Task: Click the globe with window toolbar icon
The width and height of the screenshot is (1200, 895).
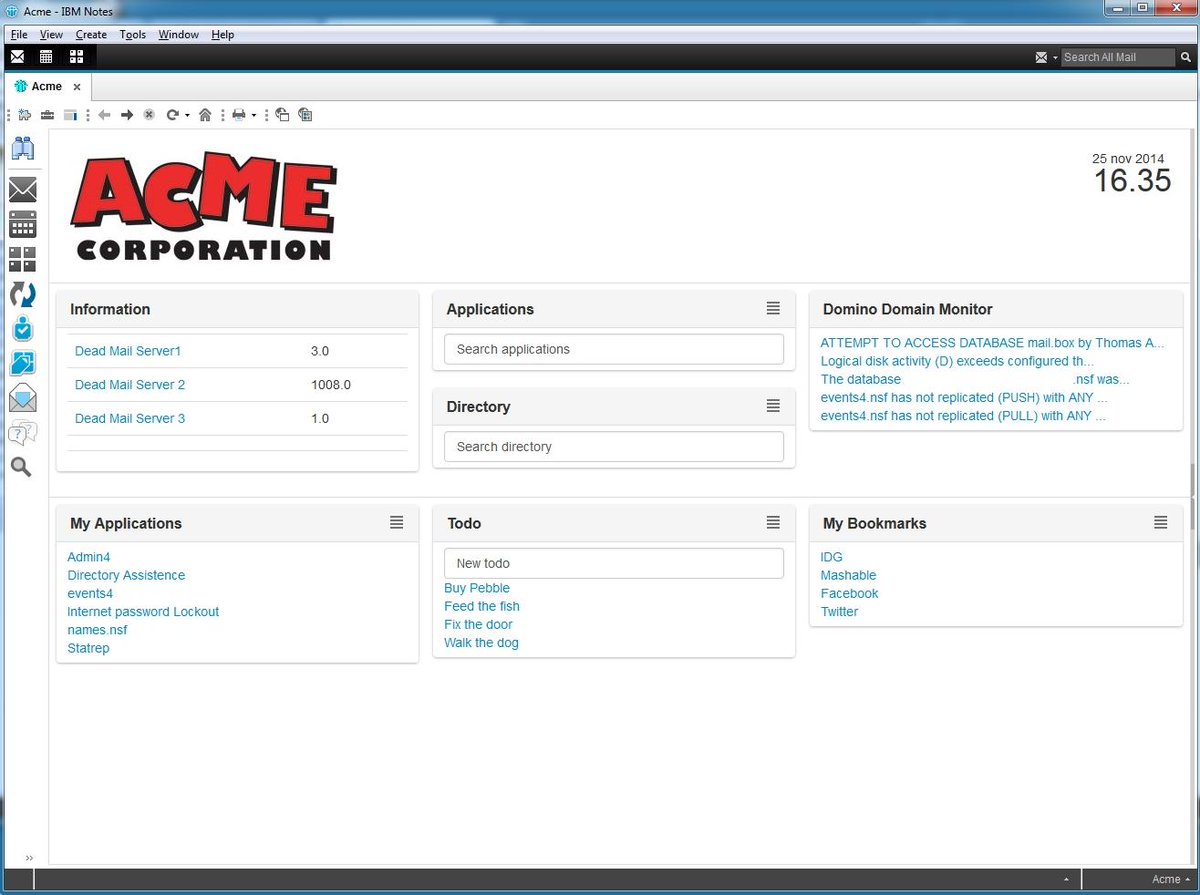Action: tap(282, 115)
